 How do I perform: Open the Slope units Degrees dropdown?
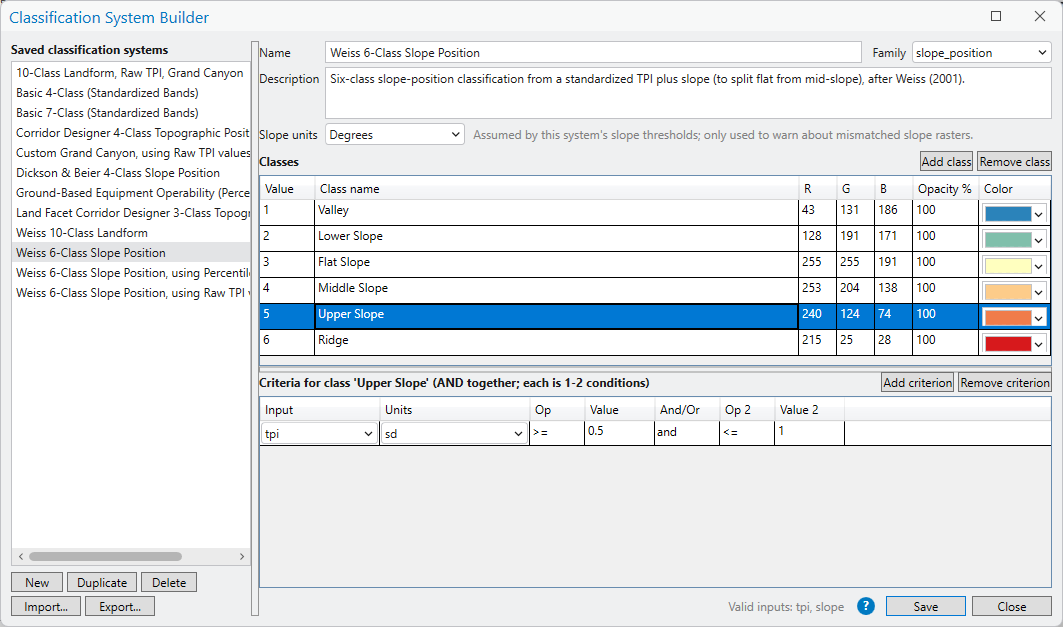[x=395, y=134]
